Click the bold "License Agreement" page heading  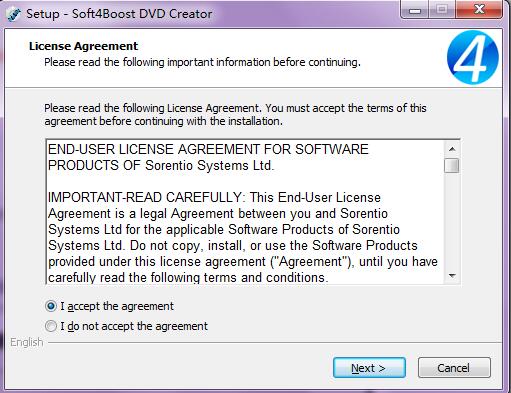(83, 46)
